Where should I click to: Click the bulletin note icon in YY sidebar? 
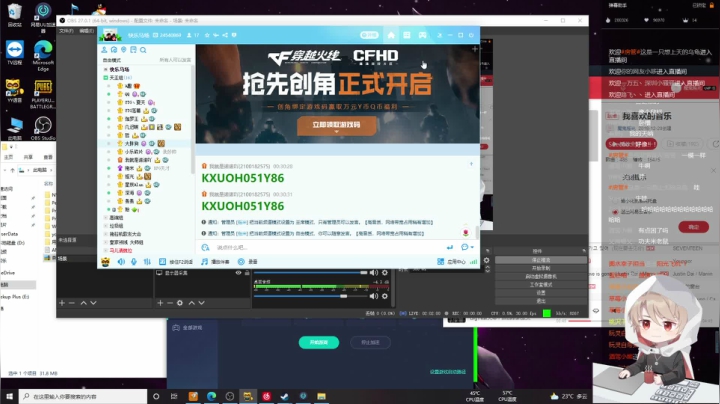(x=133, y=50)
